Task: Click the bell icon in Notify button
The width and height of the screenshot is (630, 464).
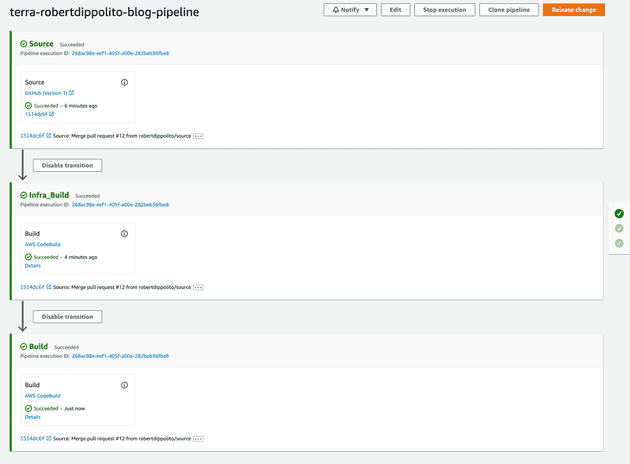Action: point(335,10)
